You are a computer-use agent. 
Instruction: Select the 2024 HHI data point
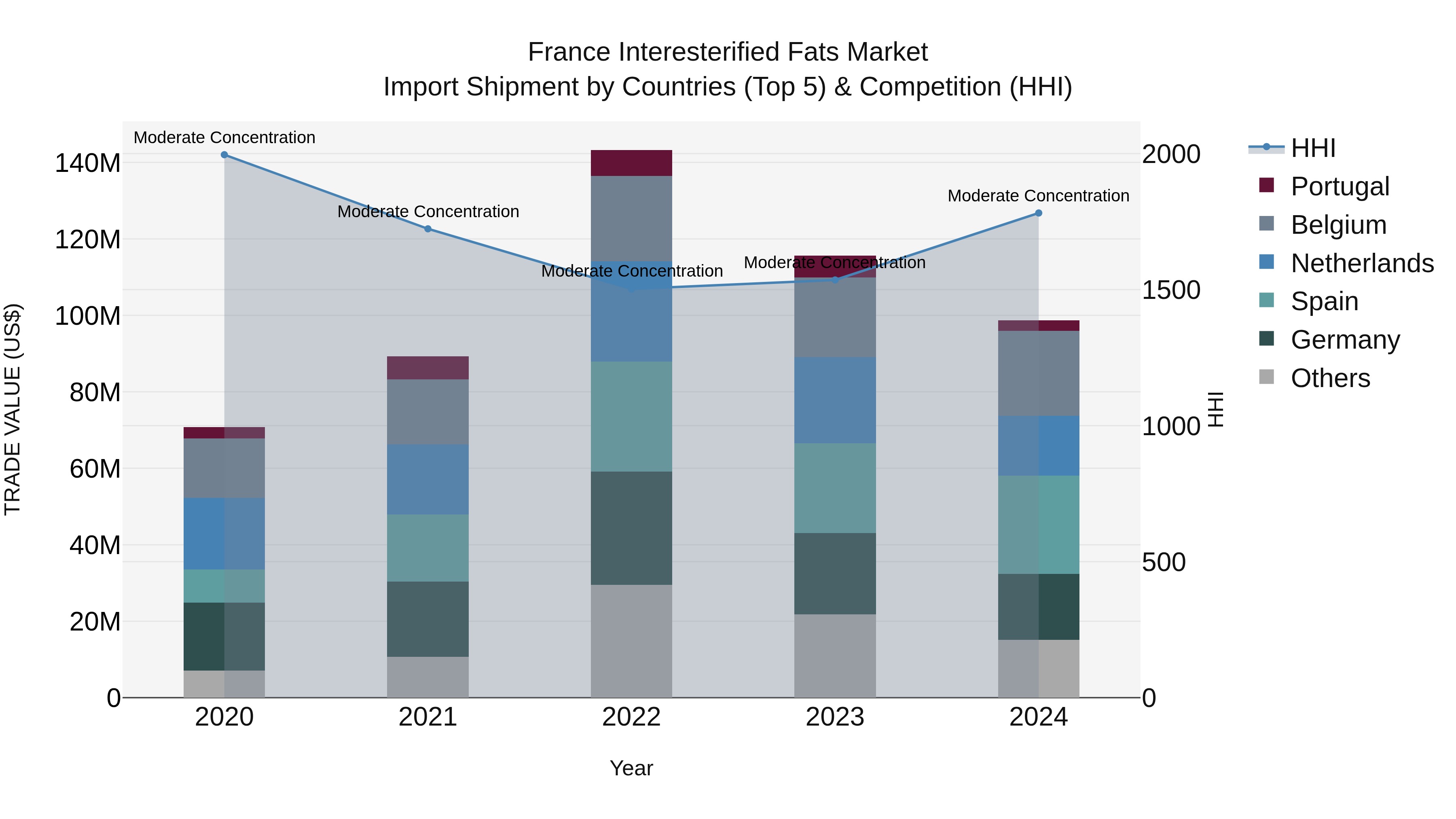coord(1039,213)
